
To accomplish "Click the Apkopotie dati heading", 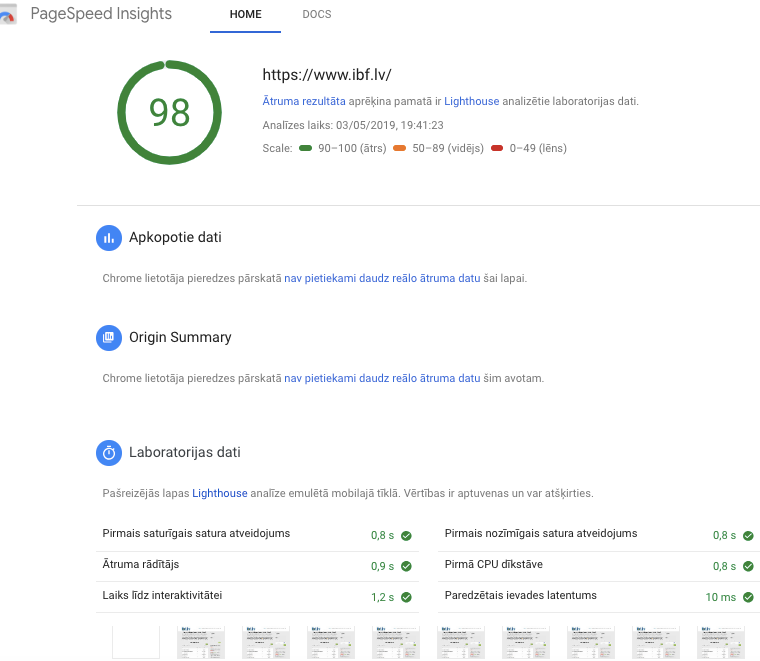I will [x=175, y=237].
